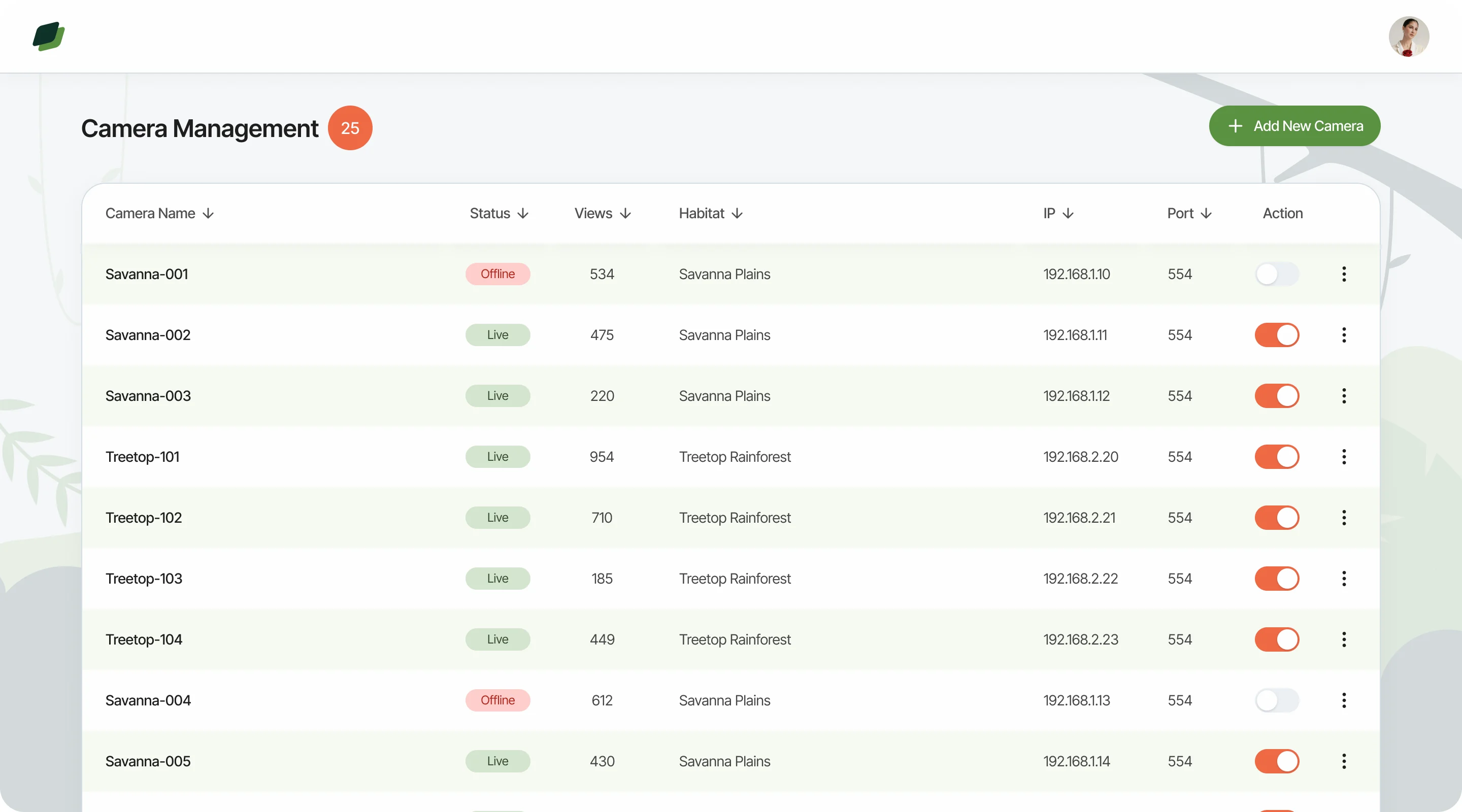The image size is (1462, 812).
Task: Sort table by Status column
Action: tap(499, 213)
